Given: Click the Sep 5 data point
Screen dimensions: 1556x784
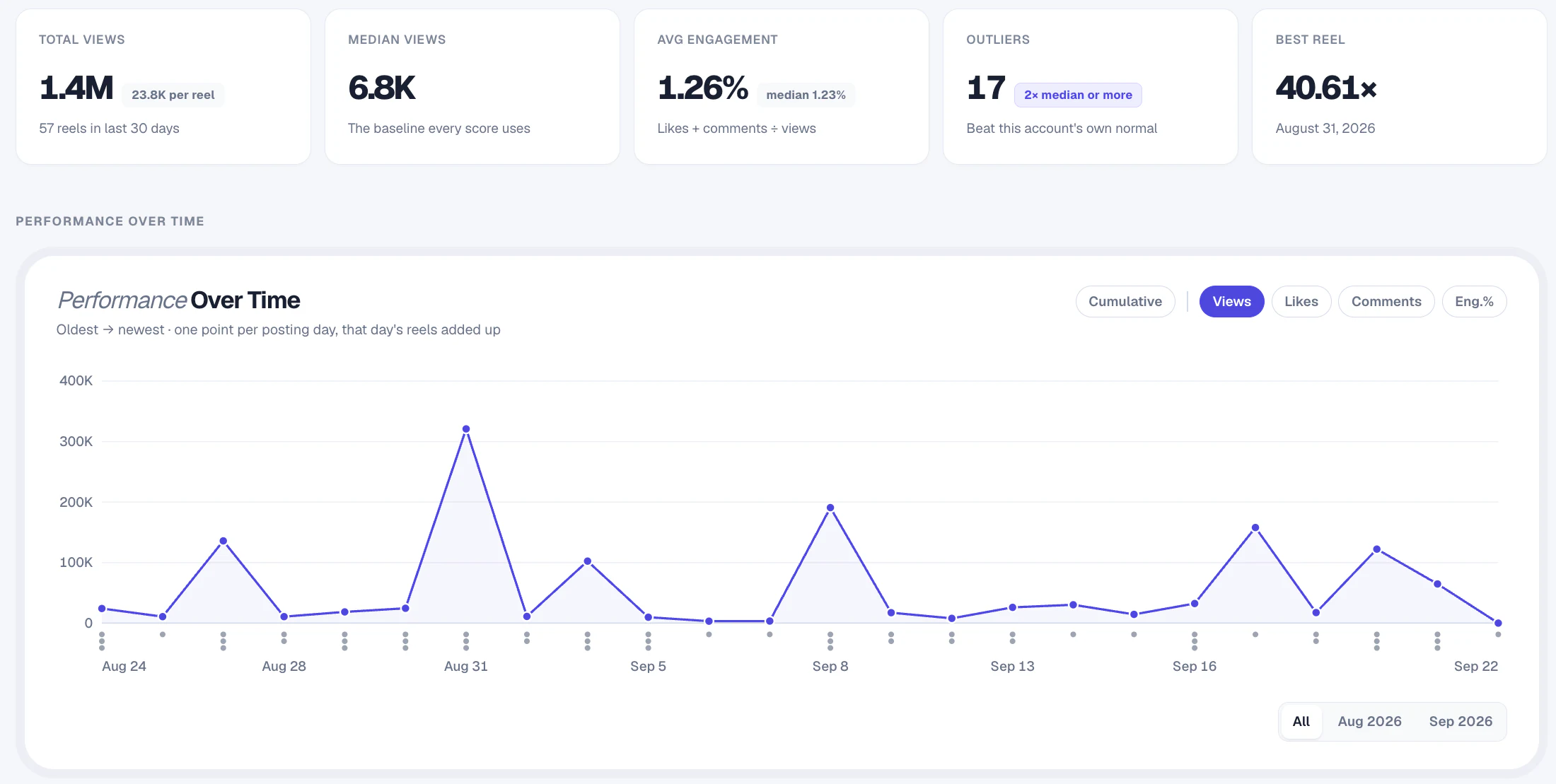Looking at the screenshot, I should coord(649,617).
